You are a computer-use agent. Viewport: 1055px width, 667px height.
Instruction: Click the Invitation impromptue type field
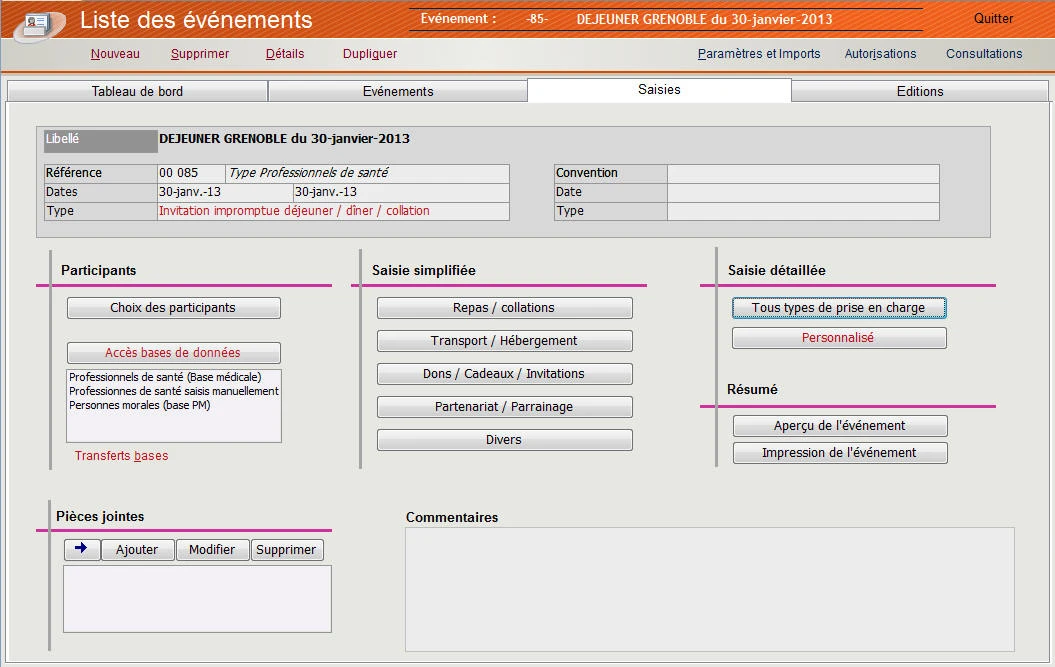pos(333,211)
